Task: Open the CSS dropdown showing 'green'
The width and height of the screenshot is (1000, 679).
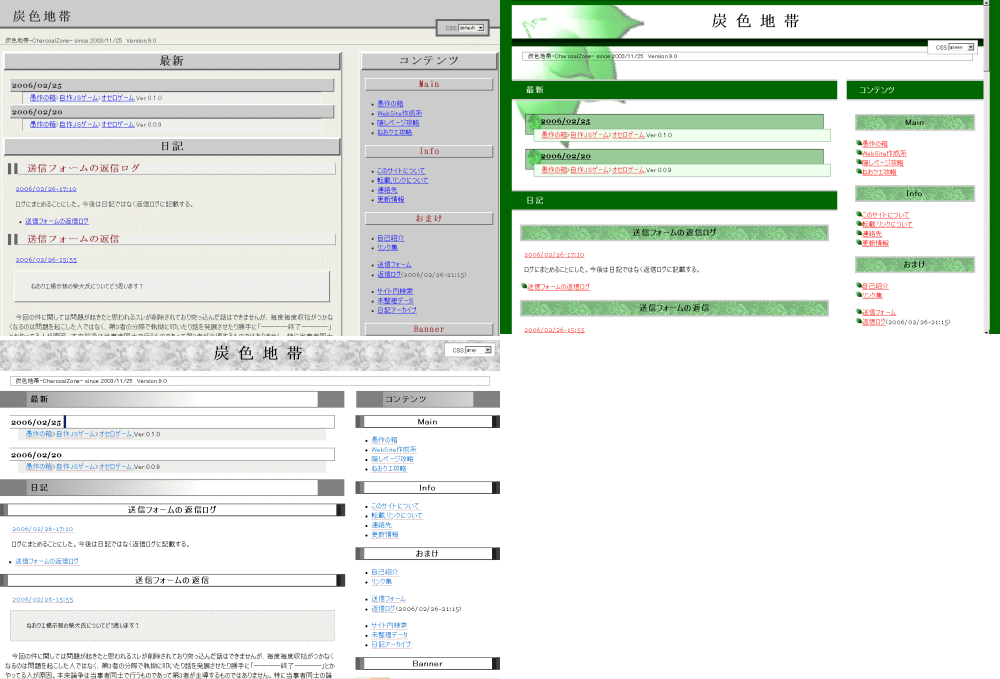Action: pyautogui.click(x=971, y=47)
